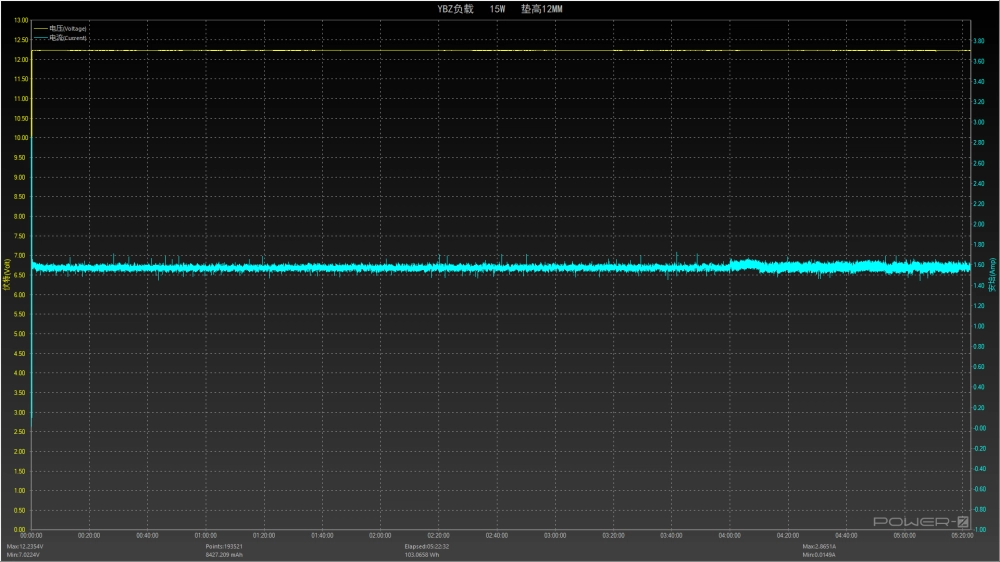Viewport: 1000px width, 562px height.
Task: Click the 00:20:00 time axis label
Action: coord(89,536)
